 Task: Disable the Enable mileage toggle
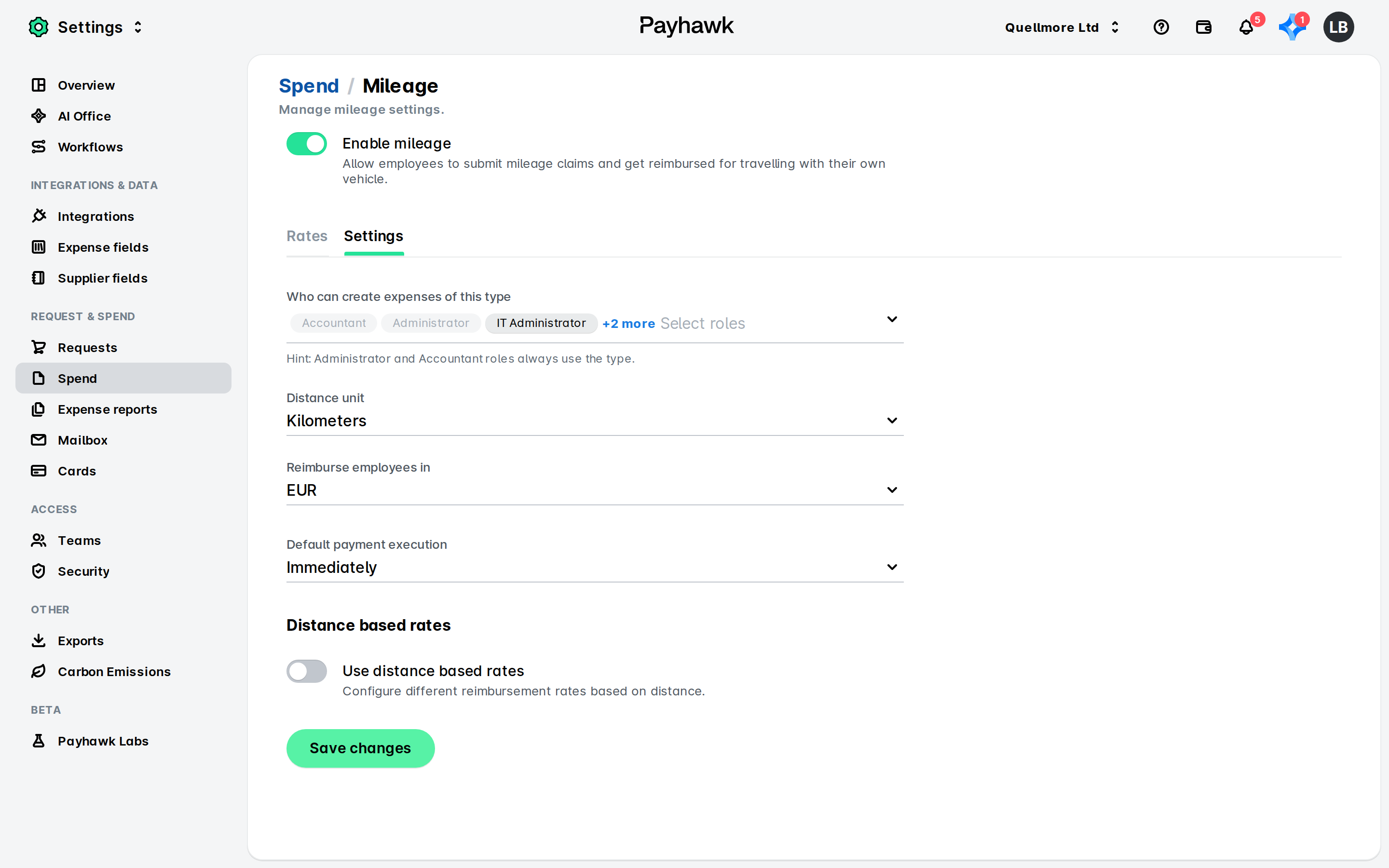pyautogui.click(x=307, y=144)
